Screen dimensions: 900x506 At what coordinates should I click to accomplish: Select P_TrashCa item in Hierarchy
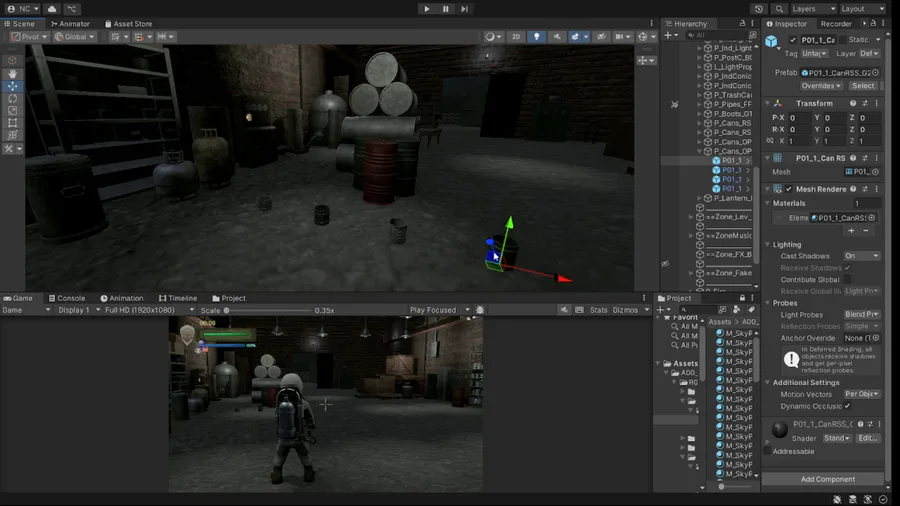click(x=732, y=95)
